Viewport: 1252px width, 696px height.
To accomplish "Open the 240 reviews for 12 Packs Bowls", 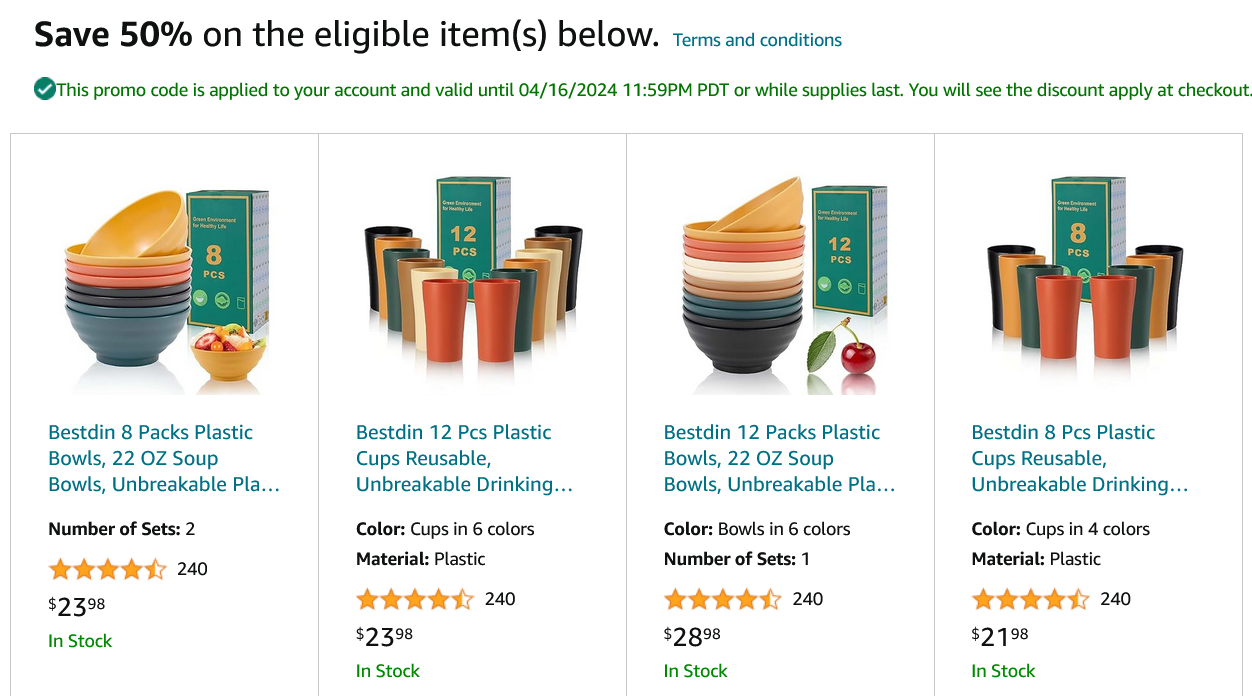I will coord(808,599).
